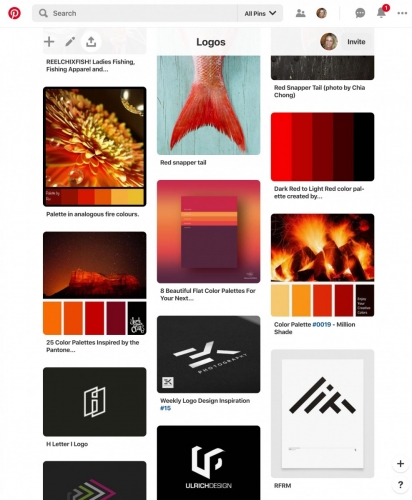Open the three-dot more options menu
This screenshot has width=412, height=500.
coord(402,13)
